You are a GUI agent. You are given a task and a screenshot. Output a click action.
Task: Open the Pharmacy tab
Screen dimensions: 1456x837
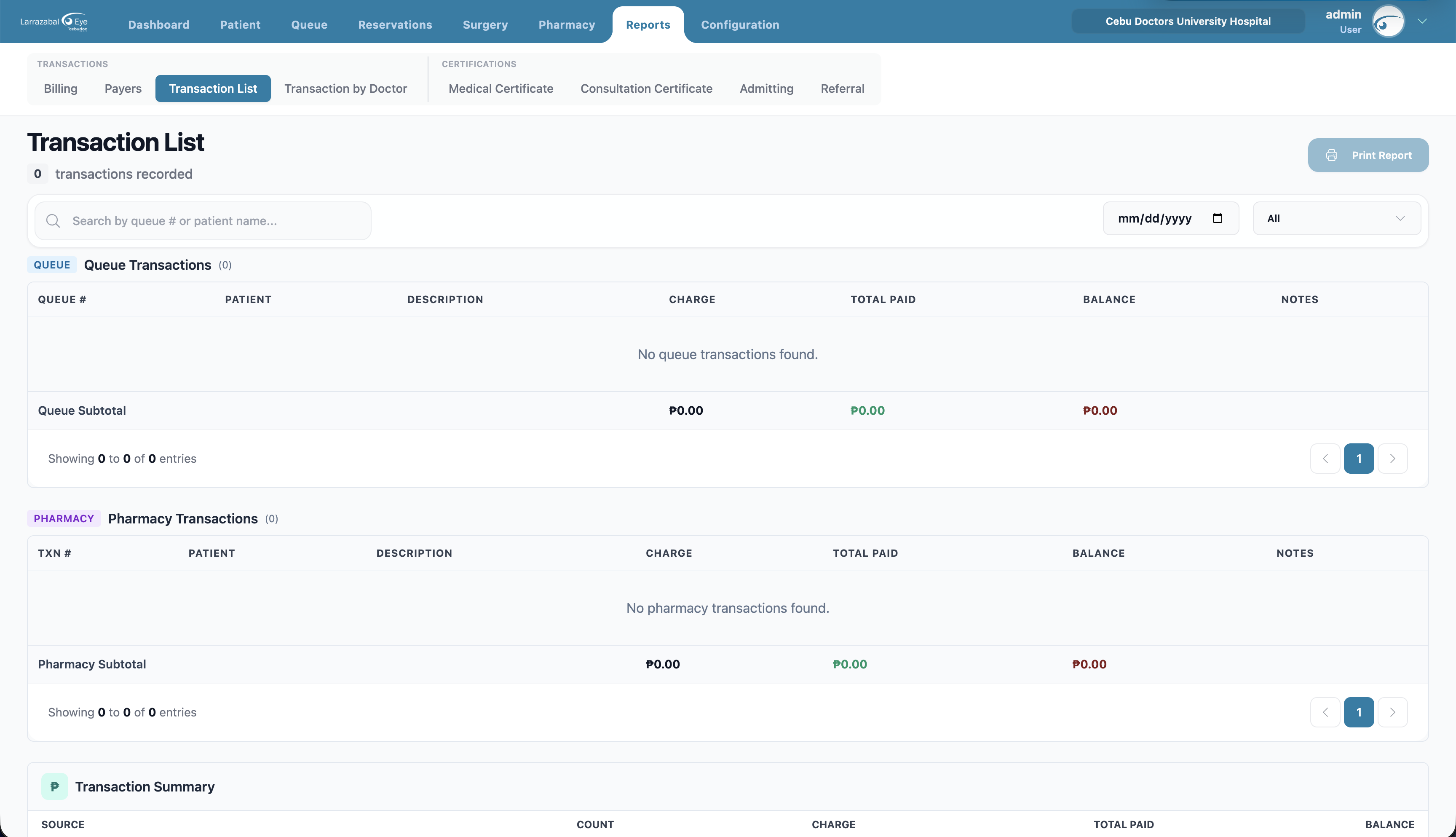(567, 25)
